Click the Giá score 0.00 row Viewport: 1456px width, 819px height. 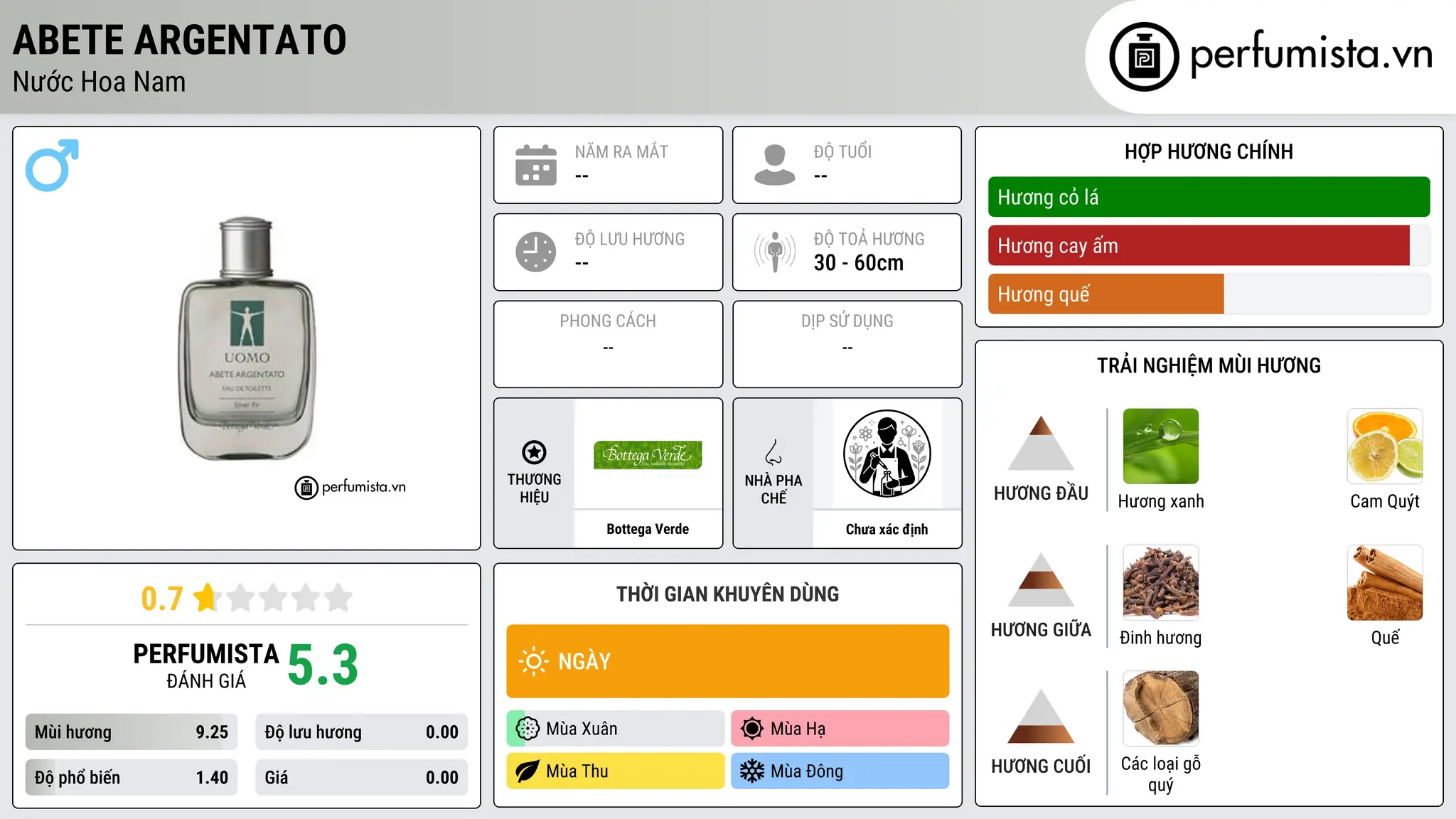361,778
